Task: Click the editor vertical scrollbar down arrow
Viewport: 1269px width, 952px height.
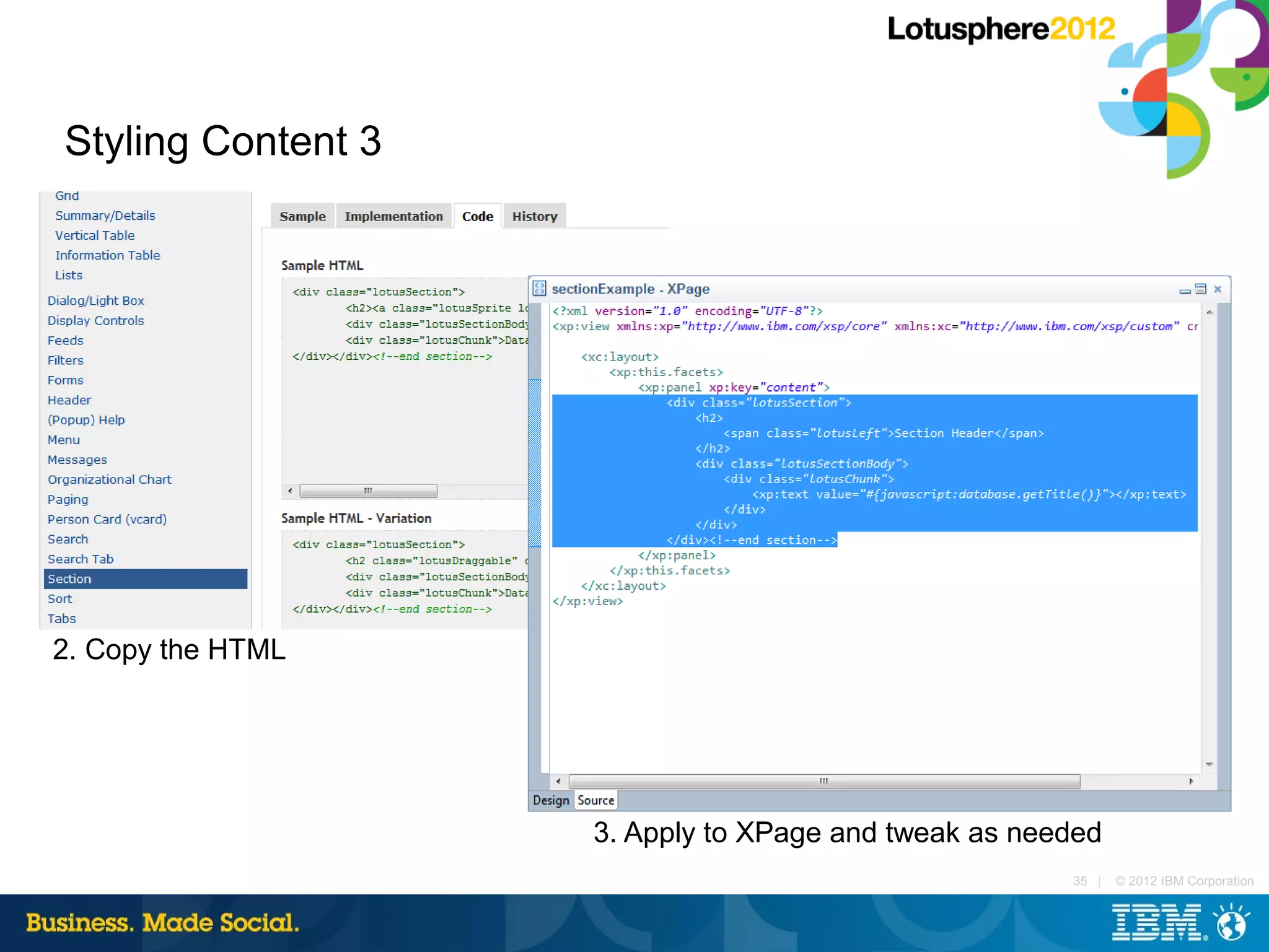Action: 1209,764
